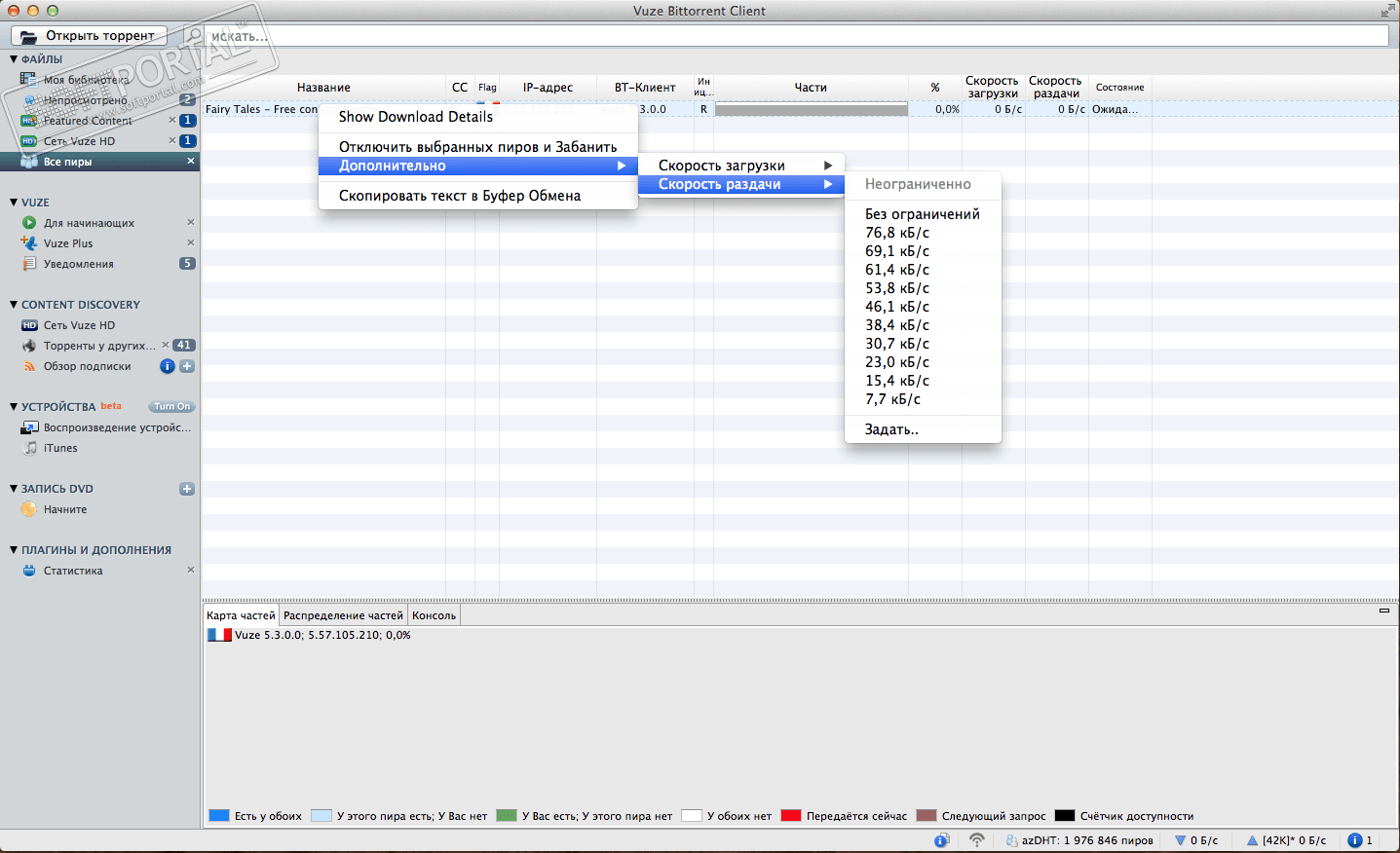Sort peers by the Части column header

(x=811, y=88)
